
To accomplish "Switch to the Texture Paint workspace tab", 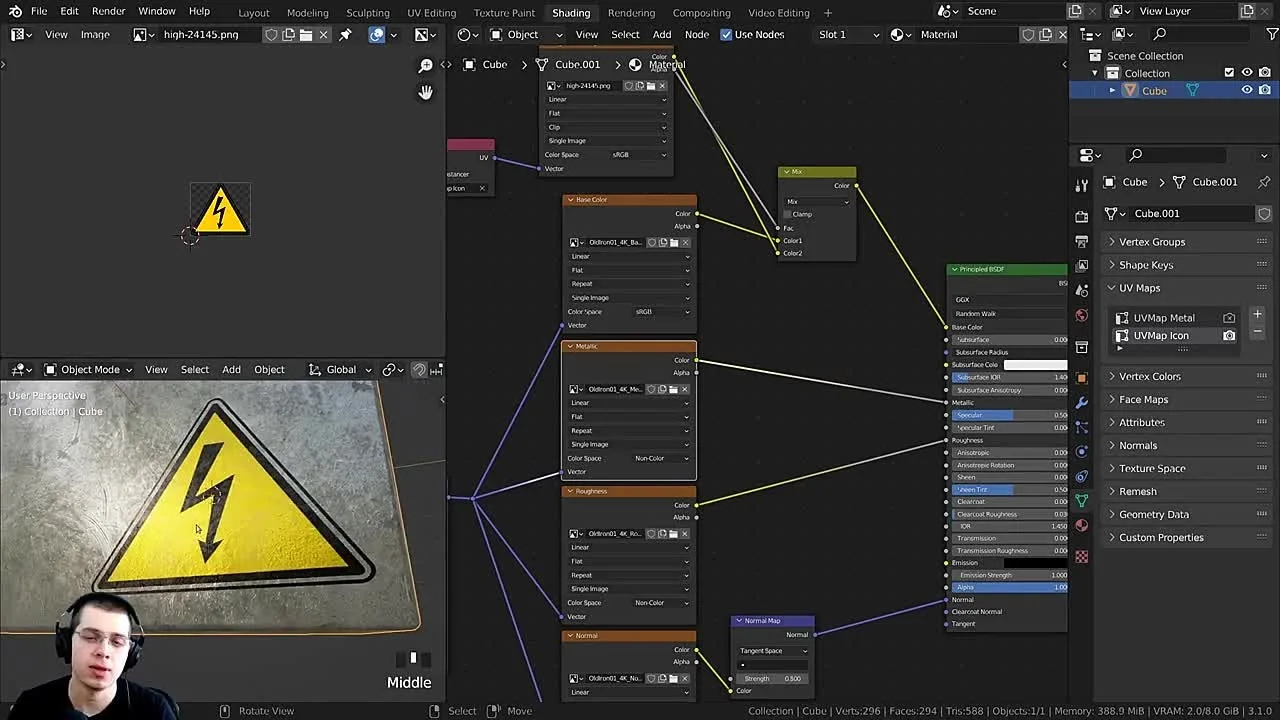I will pos(504,12).
